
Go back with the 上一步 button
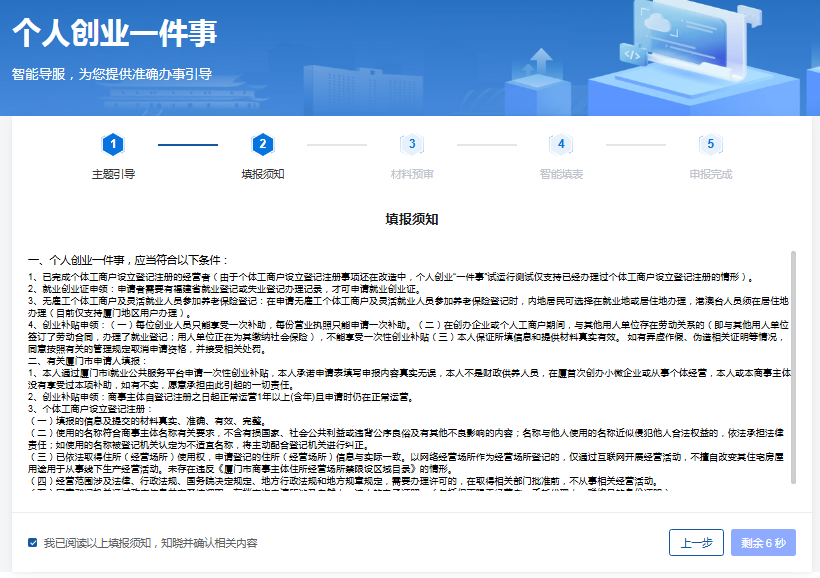(x=696, y=543)
